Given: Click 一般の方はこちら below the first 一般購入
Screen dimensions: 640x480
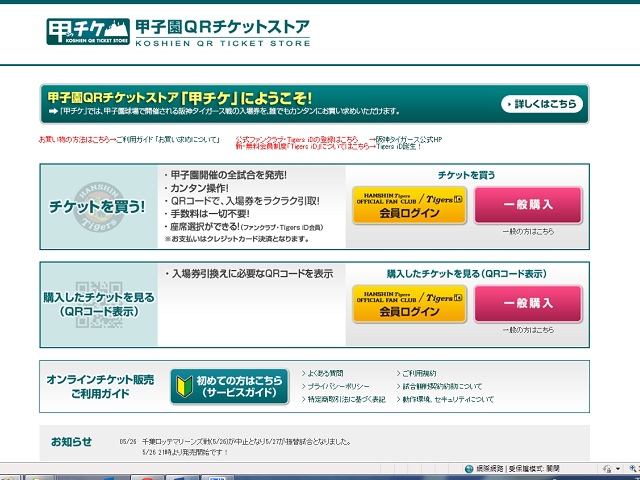Looking at the screenshot, I should (x=528, y=231).
